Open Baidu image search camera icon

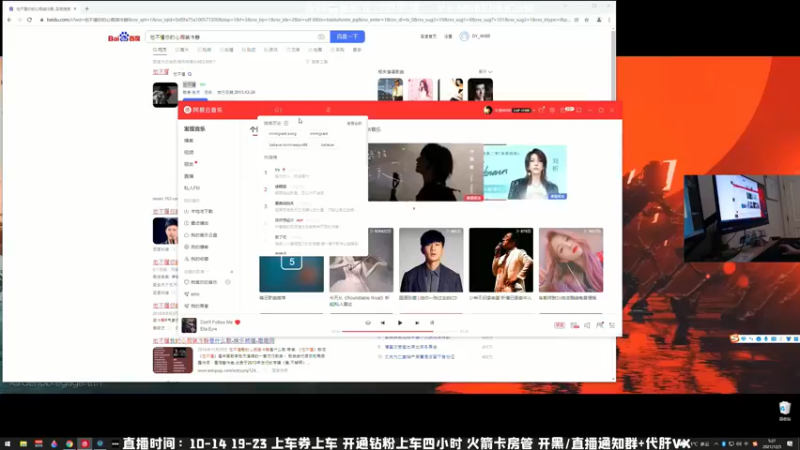[321, 37]
